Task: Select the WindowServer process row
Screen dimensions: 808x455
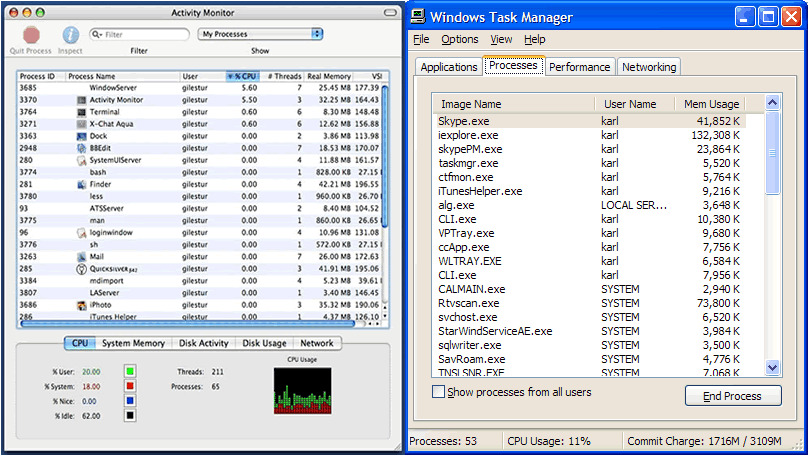Action: 199,88
